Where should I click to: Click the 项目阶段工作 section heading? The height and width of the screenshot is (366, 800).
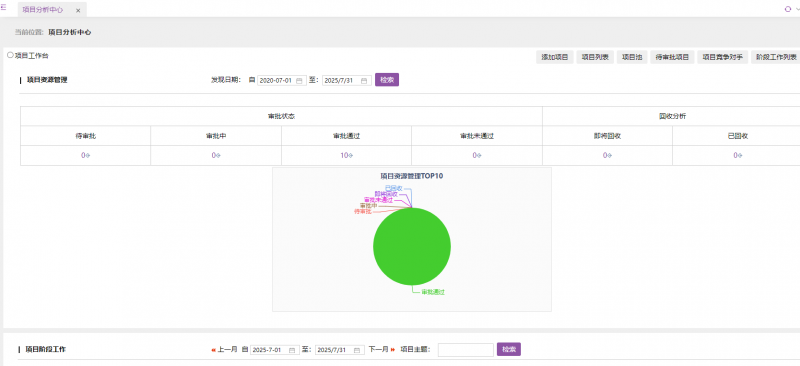(46, 349)
